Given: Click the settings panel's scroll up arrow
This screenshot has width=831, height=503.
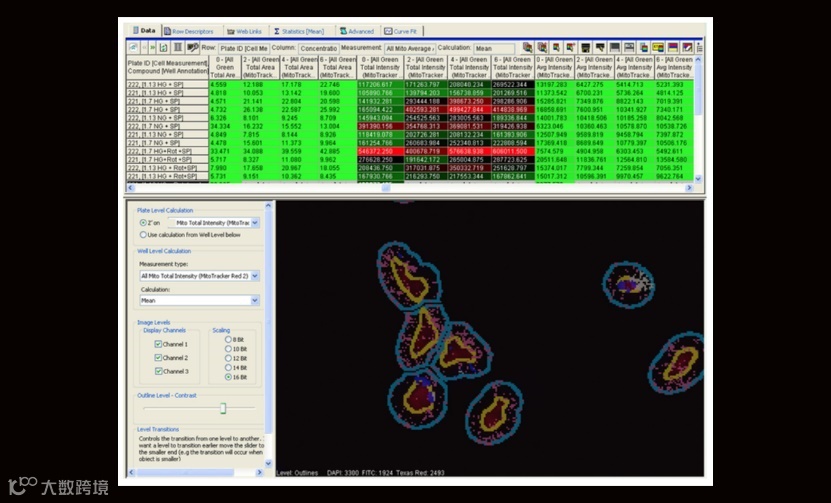Looking at the screenshot, I should (x=268, y=205).
